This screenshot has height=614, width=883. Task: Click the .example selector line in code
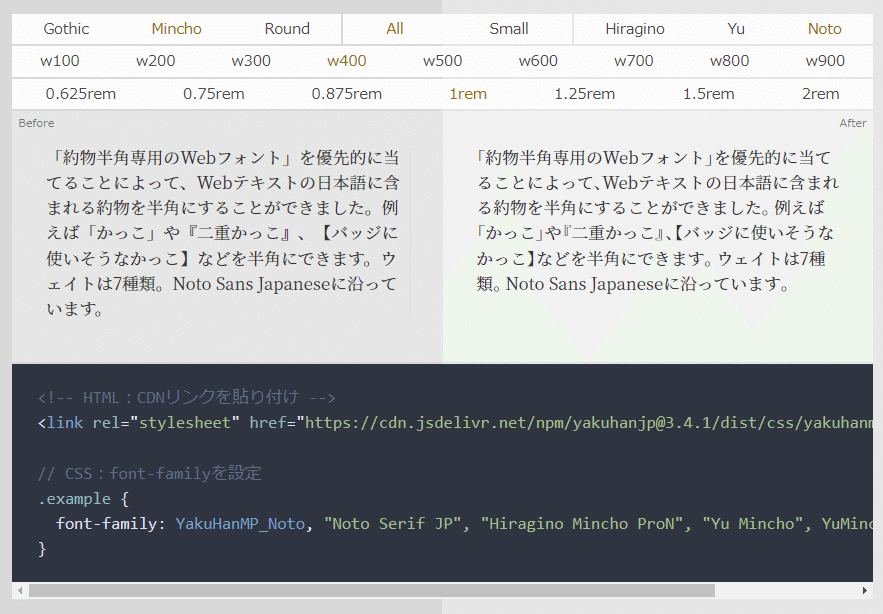click(83, 499)
